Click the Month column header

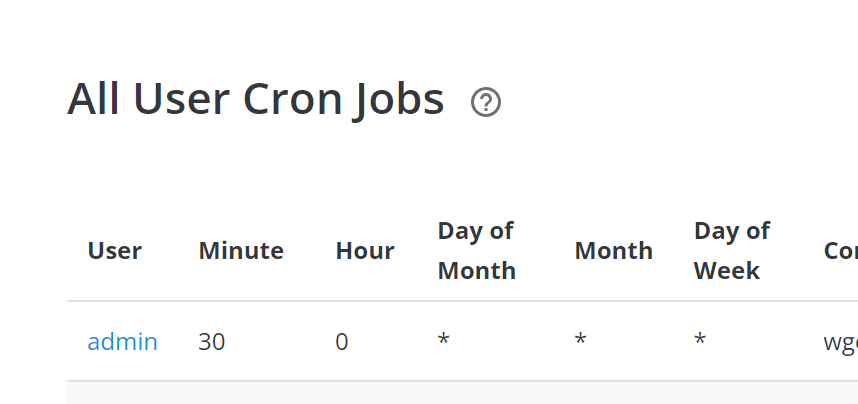pos(613,251)
